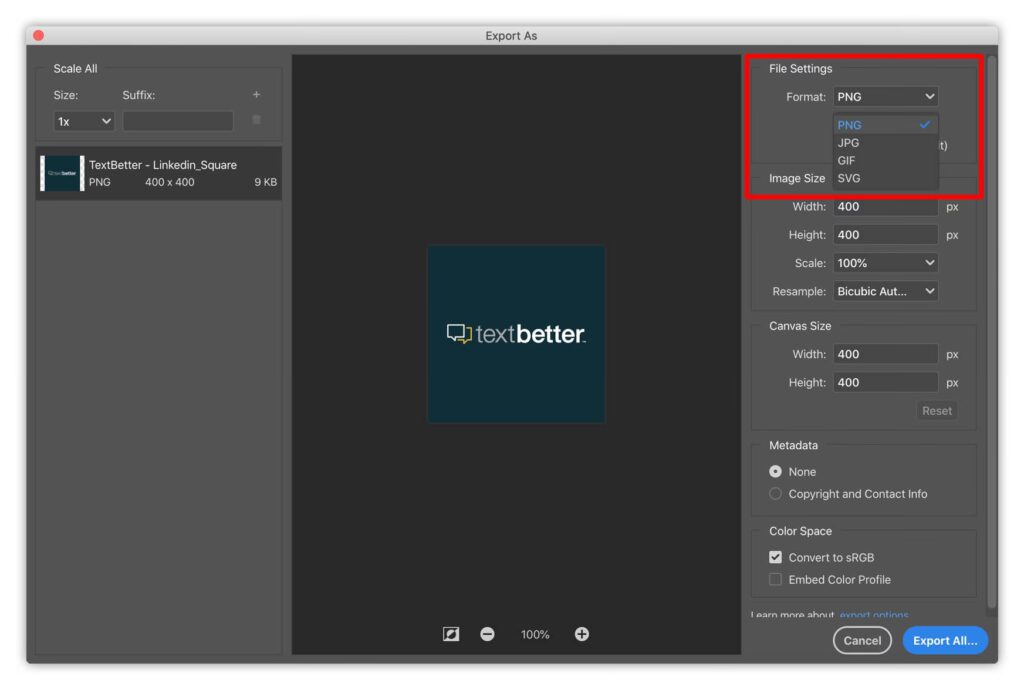Image resolution: width=1024 pixels, height=690 pixels.
Task: Click the zoom in plus icon
Action: (582, 634)
